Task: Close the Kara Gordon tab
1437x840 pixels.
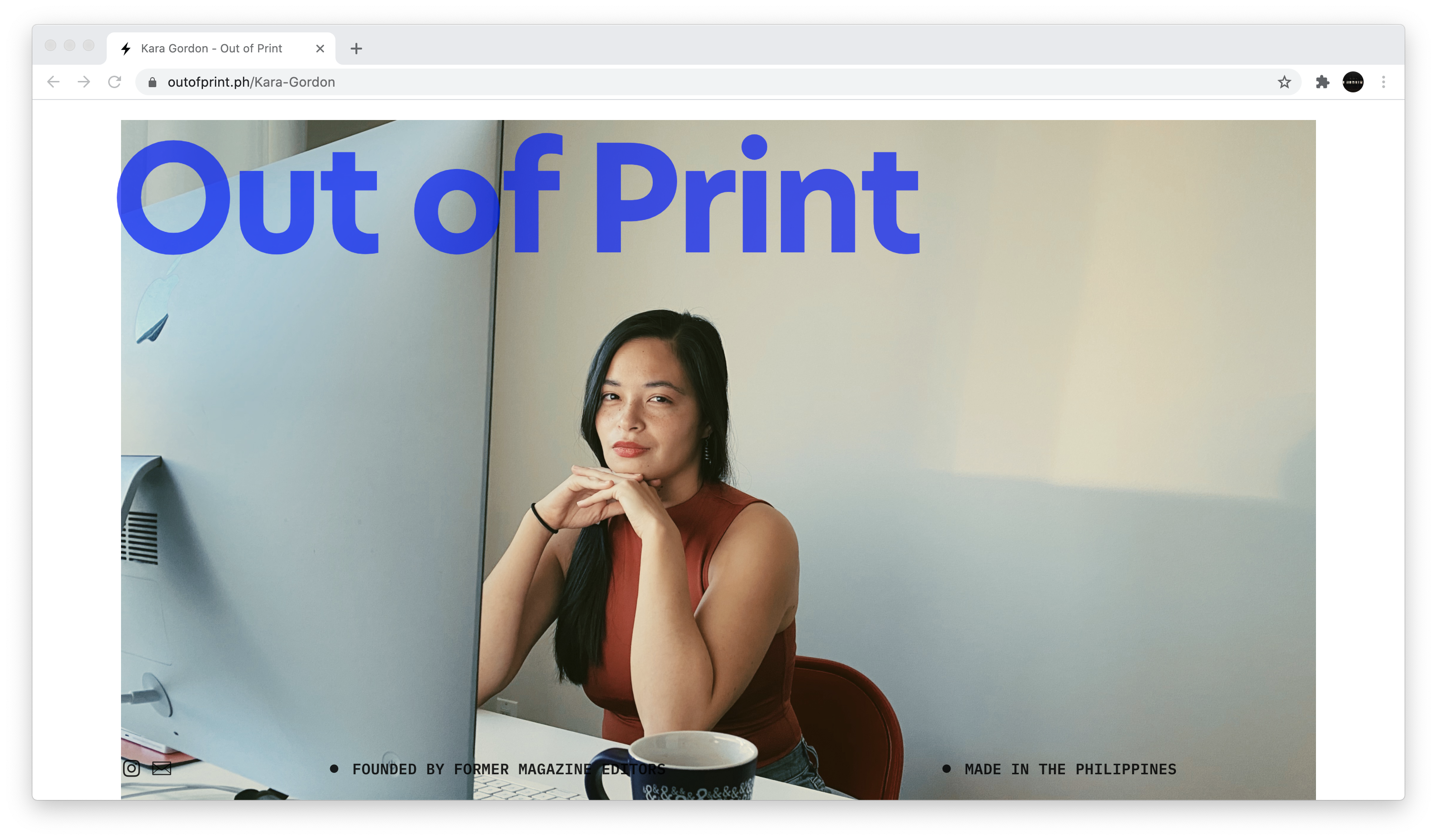Action: [320, 49]
